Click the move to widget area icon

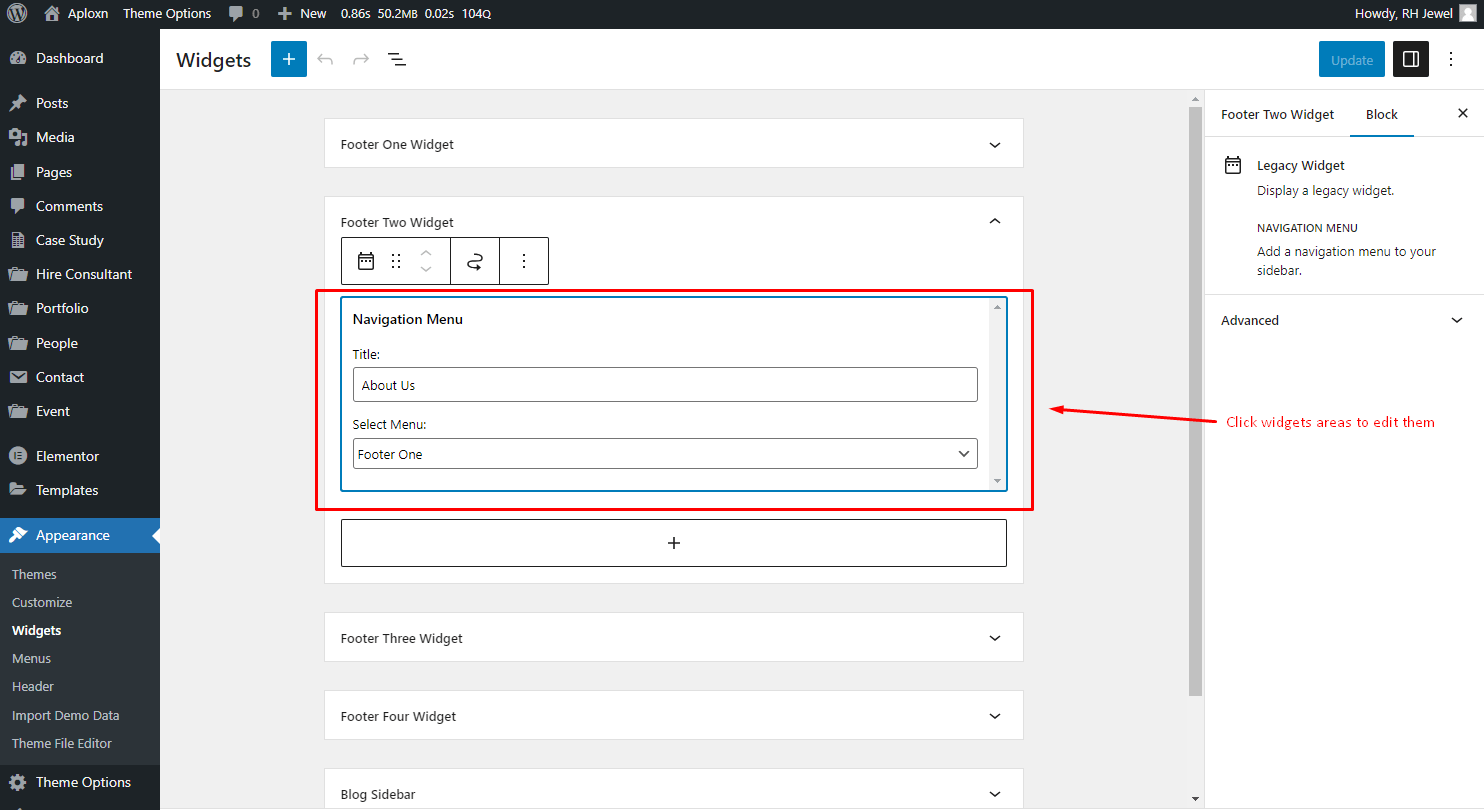[475, 261]
